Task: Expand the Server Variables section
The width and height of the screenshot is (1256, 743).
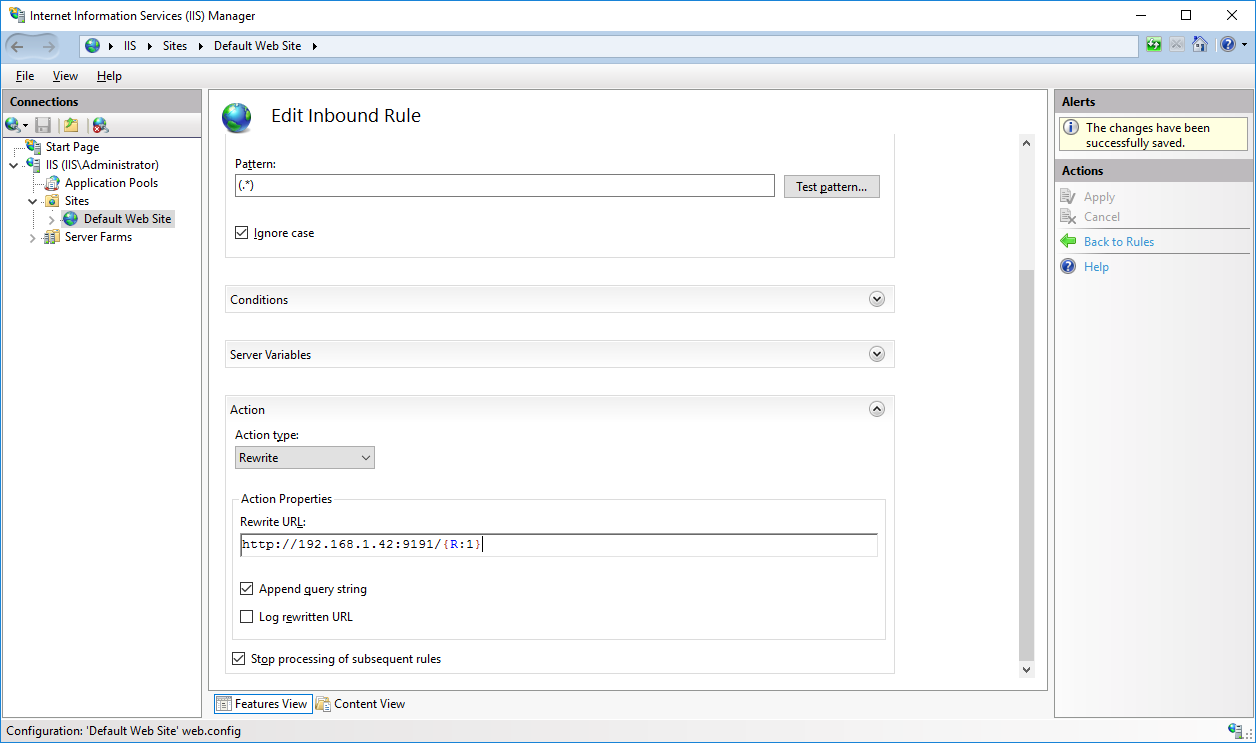Action: [x=876, y=353]
